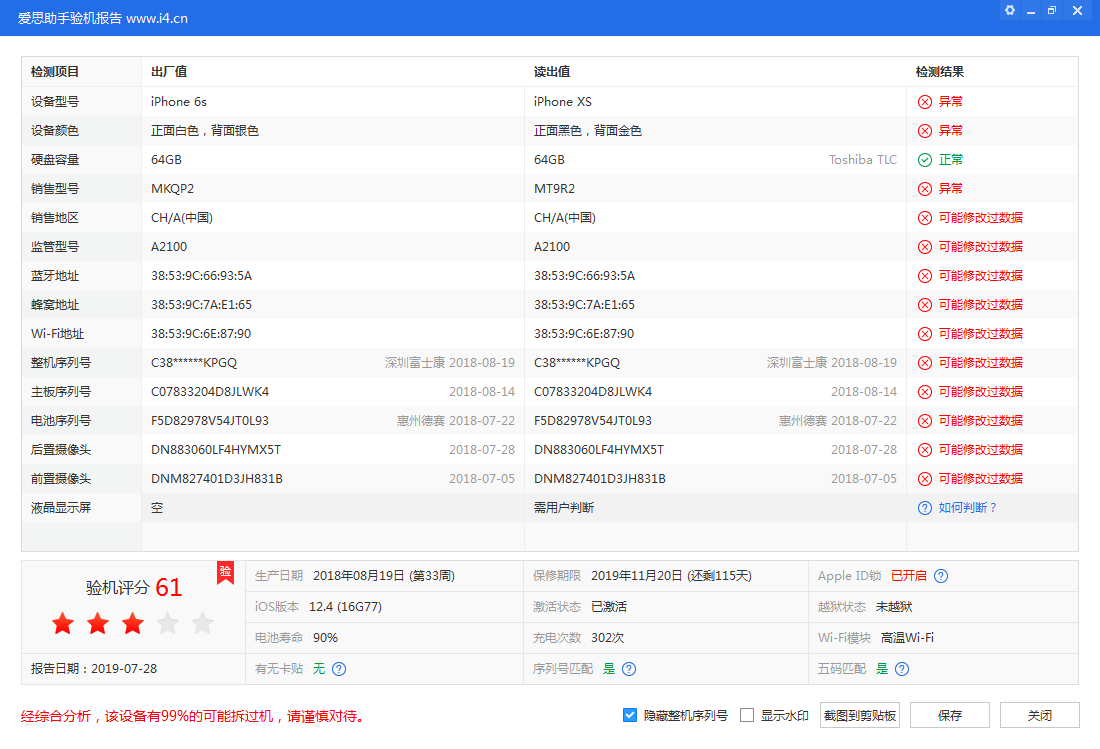The width and height of the screenshot is (1100, 749).
Task: Minimize the report window
Action: pos(1031,10)
